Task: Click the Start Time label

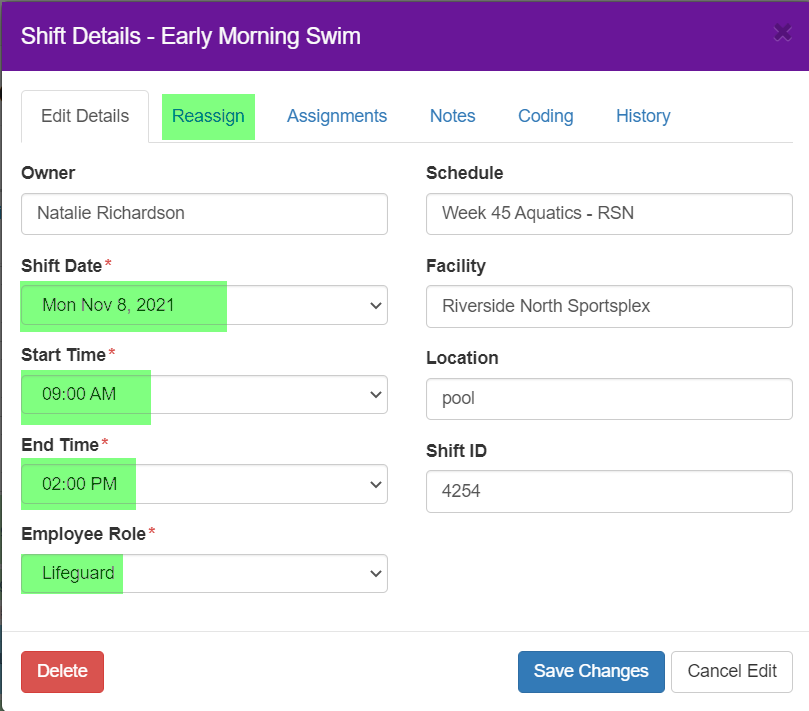Action: [x=63, y=355]
